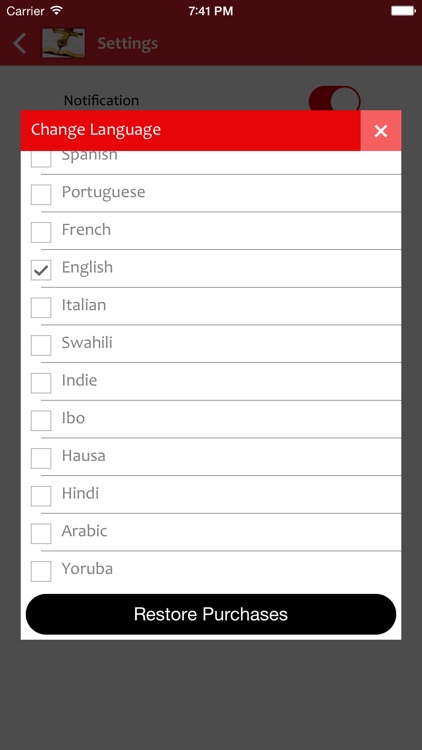
Task: Toggle the Notification switch
Action: coord(334,100)
